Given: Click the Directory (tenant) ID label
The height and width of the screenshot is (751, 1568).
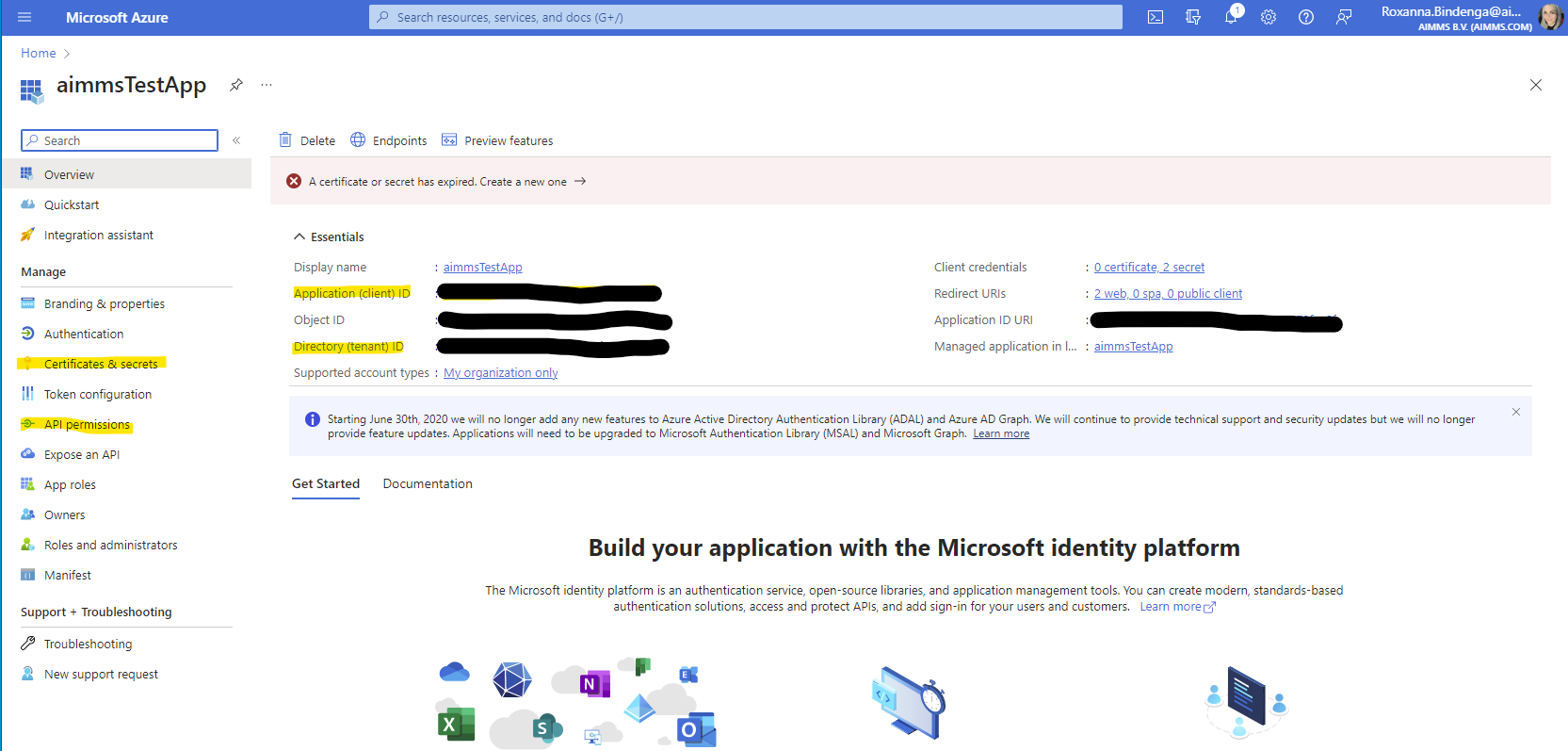Looking at the screenshot, I should (348, 346).
